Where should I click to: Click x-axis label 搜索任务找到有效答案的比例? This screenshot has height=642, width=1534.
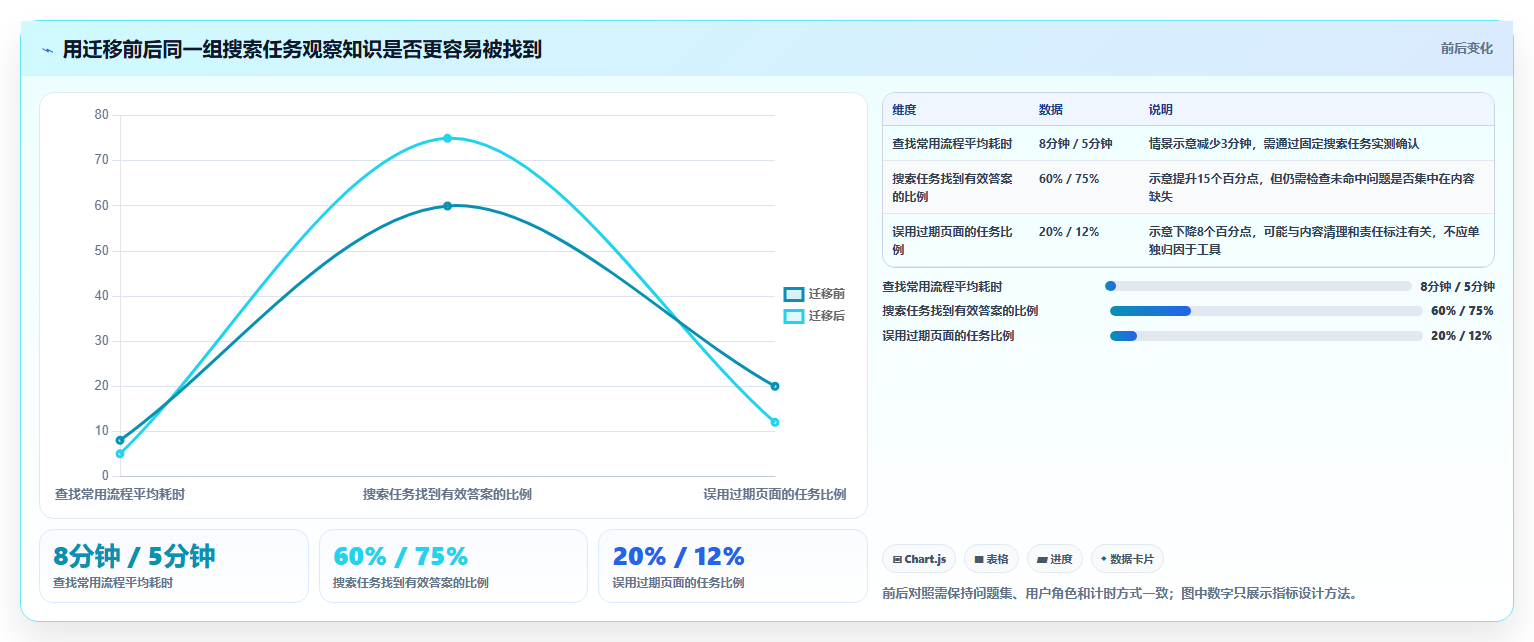pyautogui.click(x=447, y=494)
